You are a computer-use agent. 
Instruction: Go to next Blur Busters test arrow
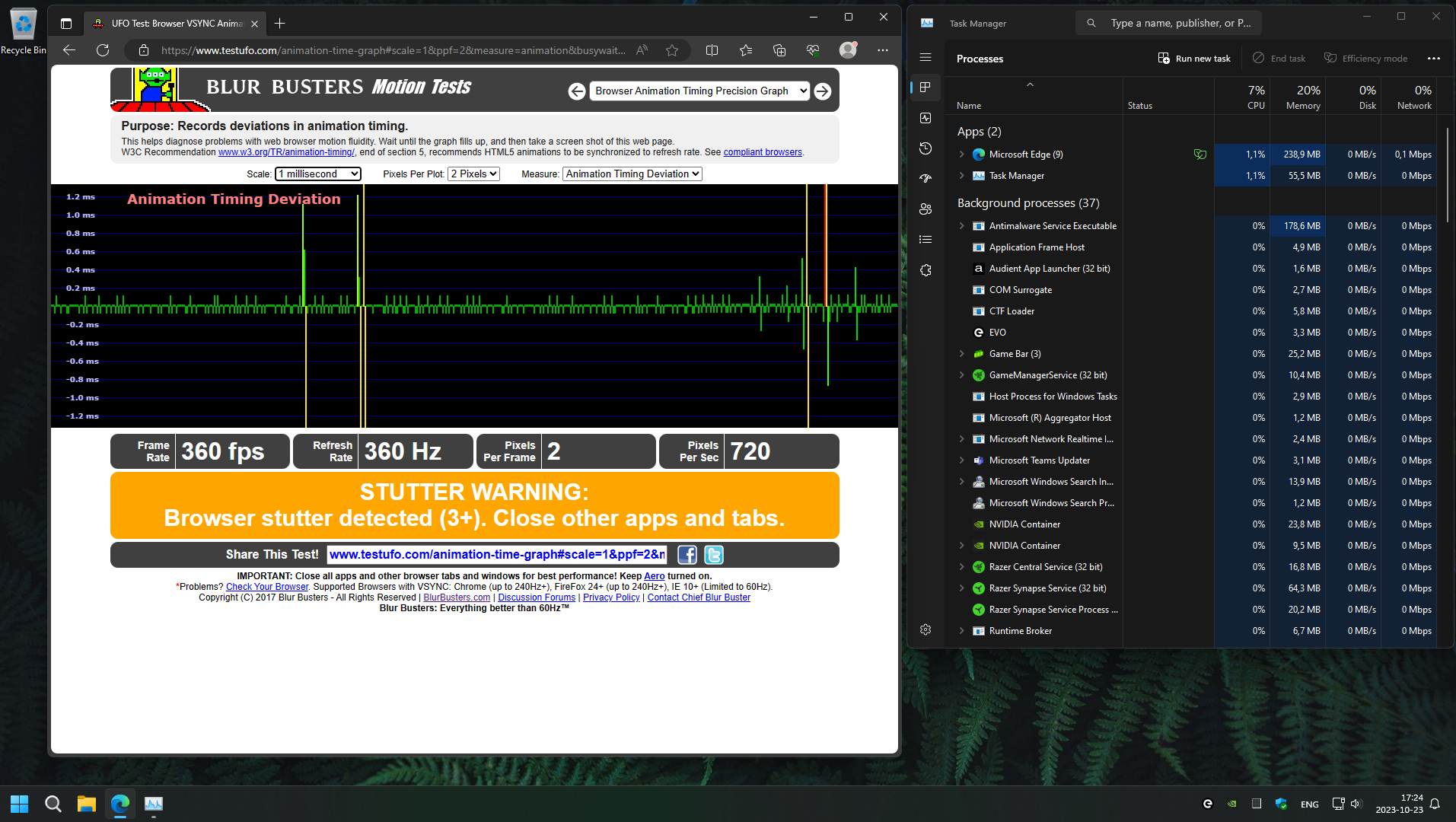click(x=823, y=91)
